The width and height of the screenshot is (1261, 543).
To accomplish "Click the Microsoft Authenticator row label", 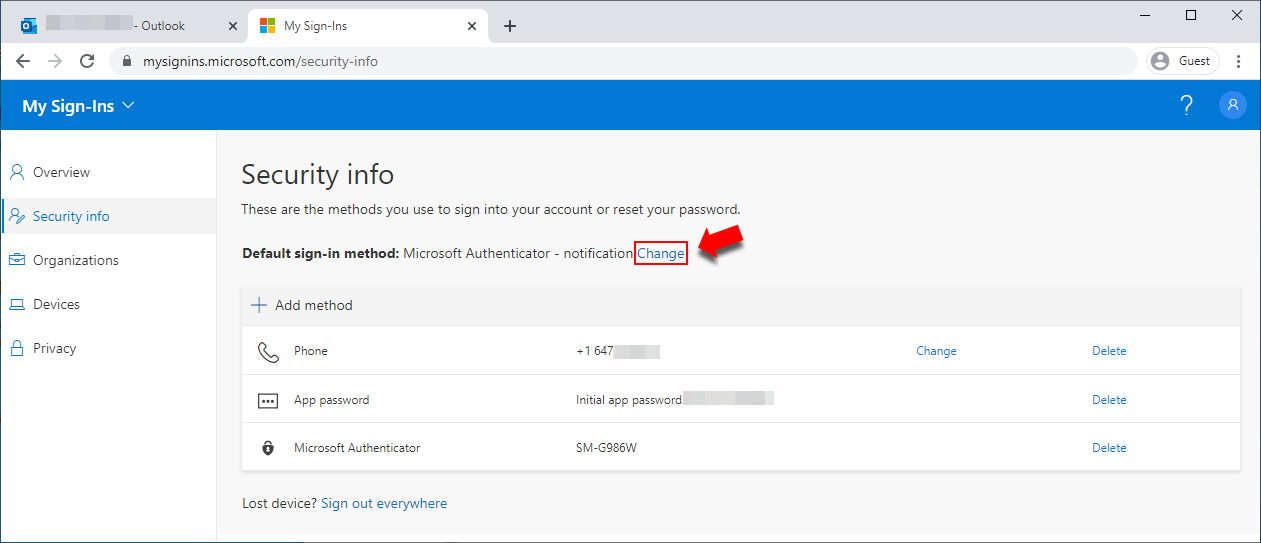I will point(357,448).
